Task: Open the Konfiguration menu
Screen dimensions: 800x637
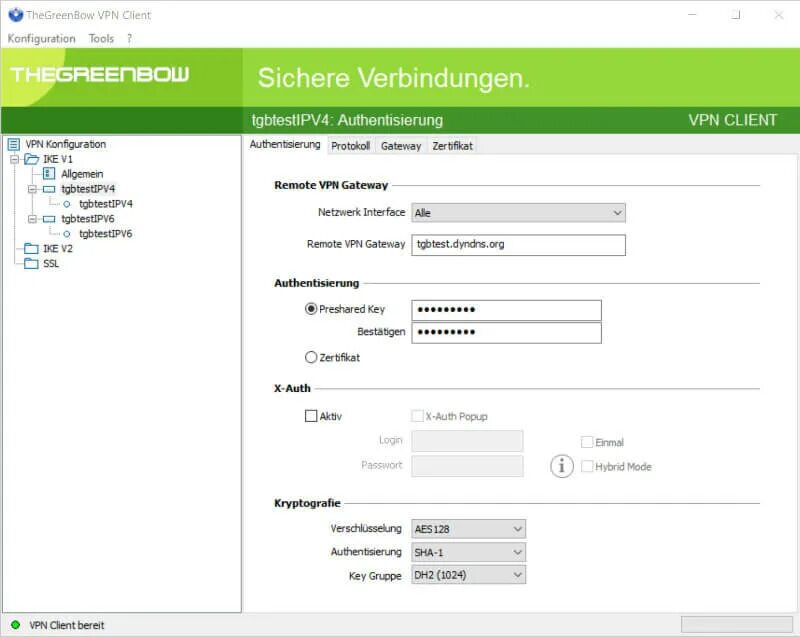Action: [x=41, y=39]
